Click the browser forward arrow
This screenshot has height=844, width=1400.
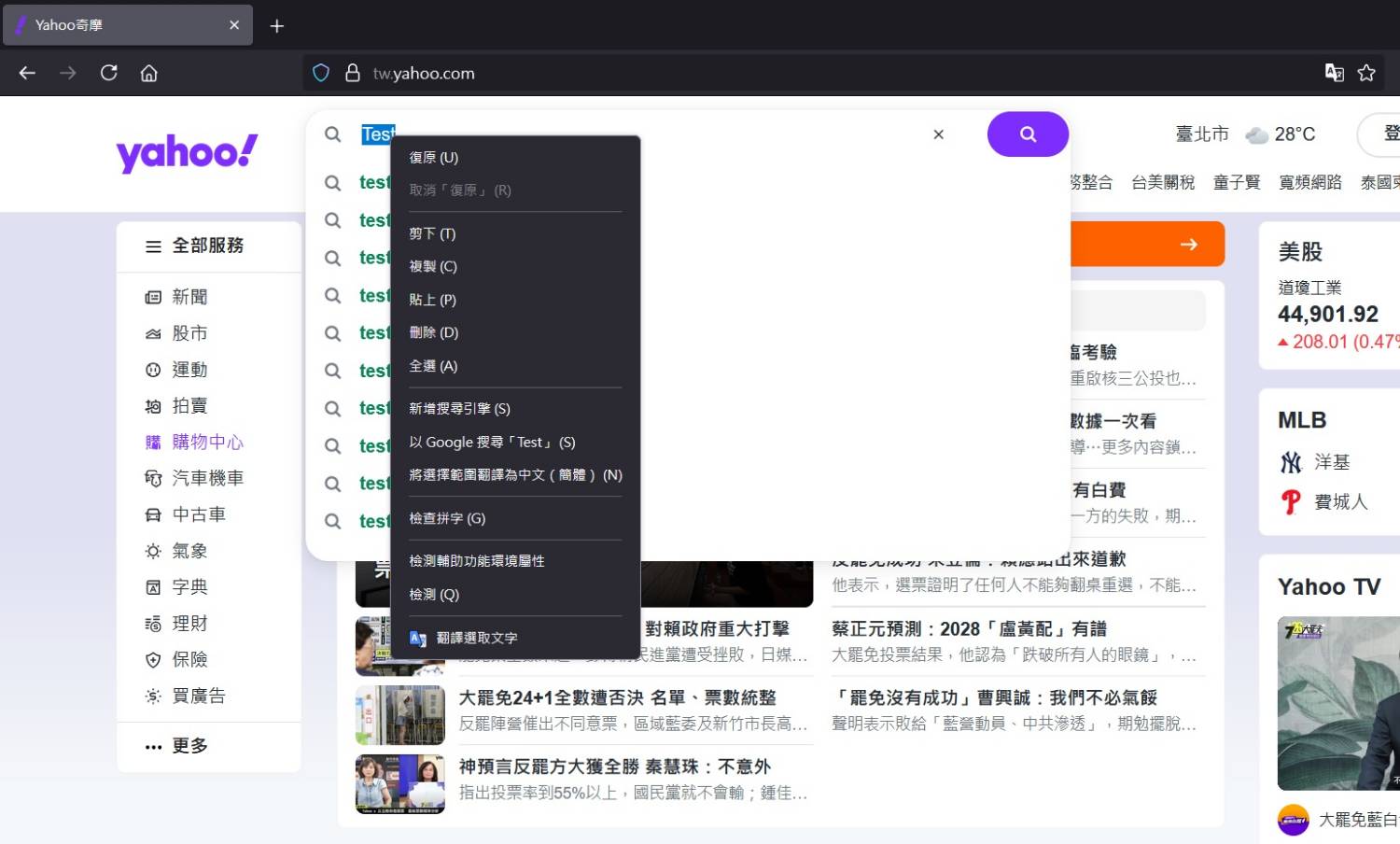click(x=68, y=73)
